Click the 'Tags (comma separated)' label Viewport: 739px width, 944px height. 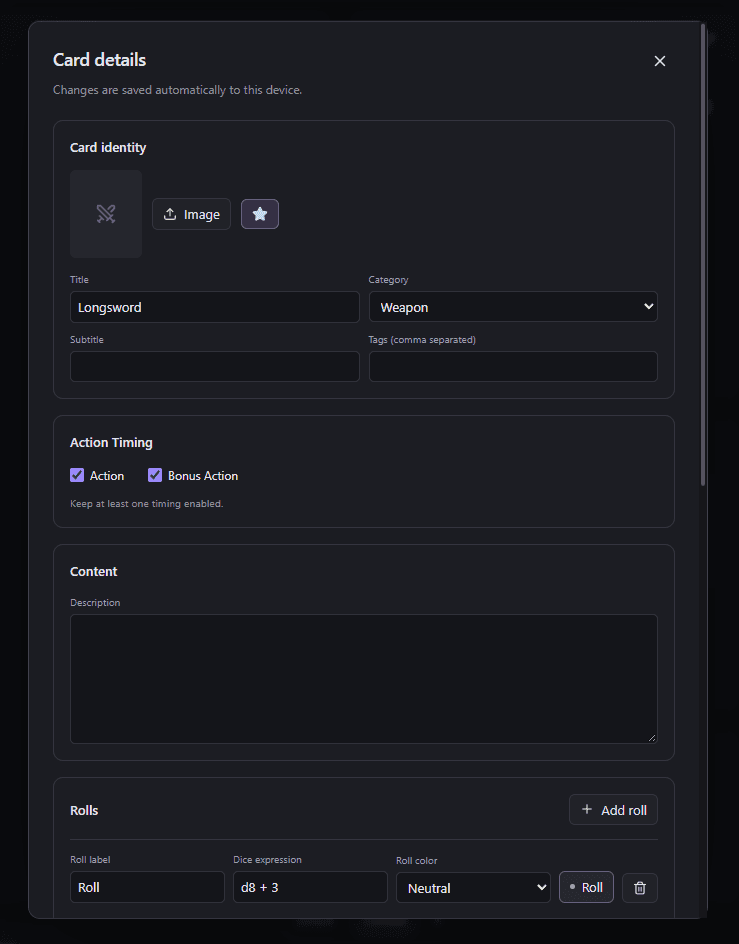(422, 340)
